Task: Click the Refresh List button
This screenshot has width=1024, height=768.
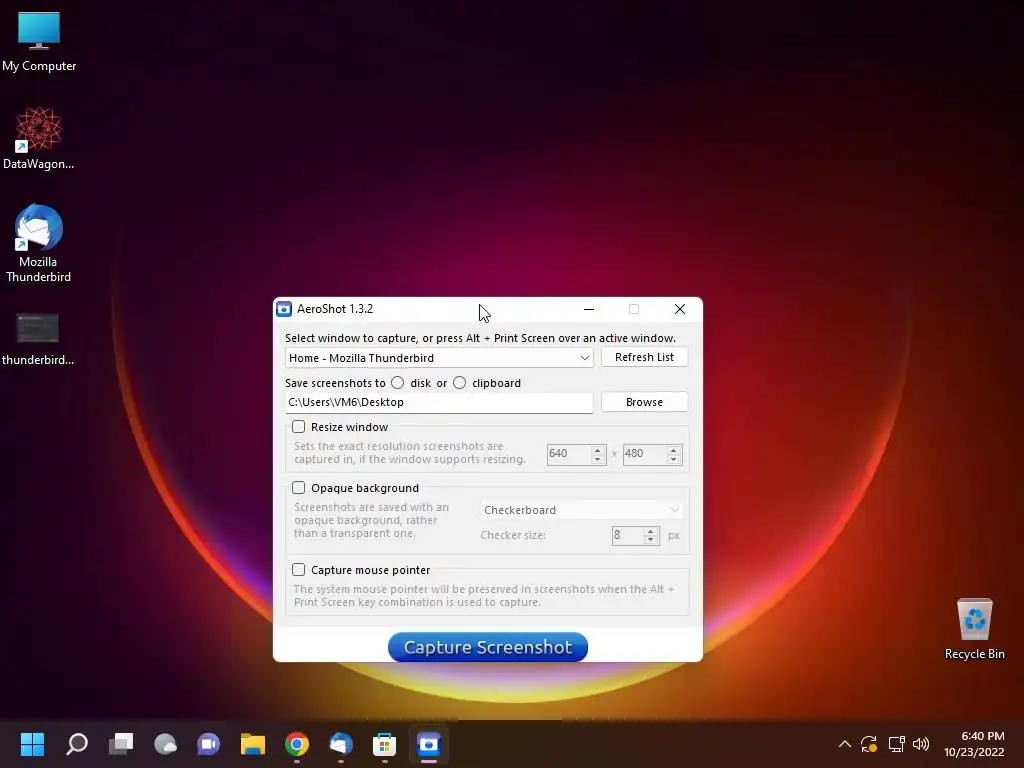Action: tap(644, 357)
